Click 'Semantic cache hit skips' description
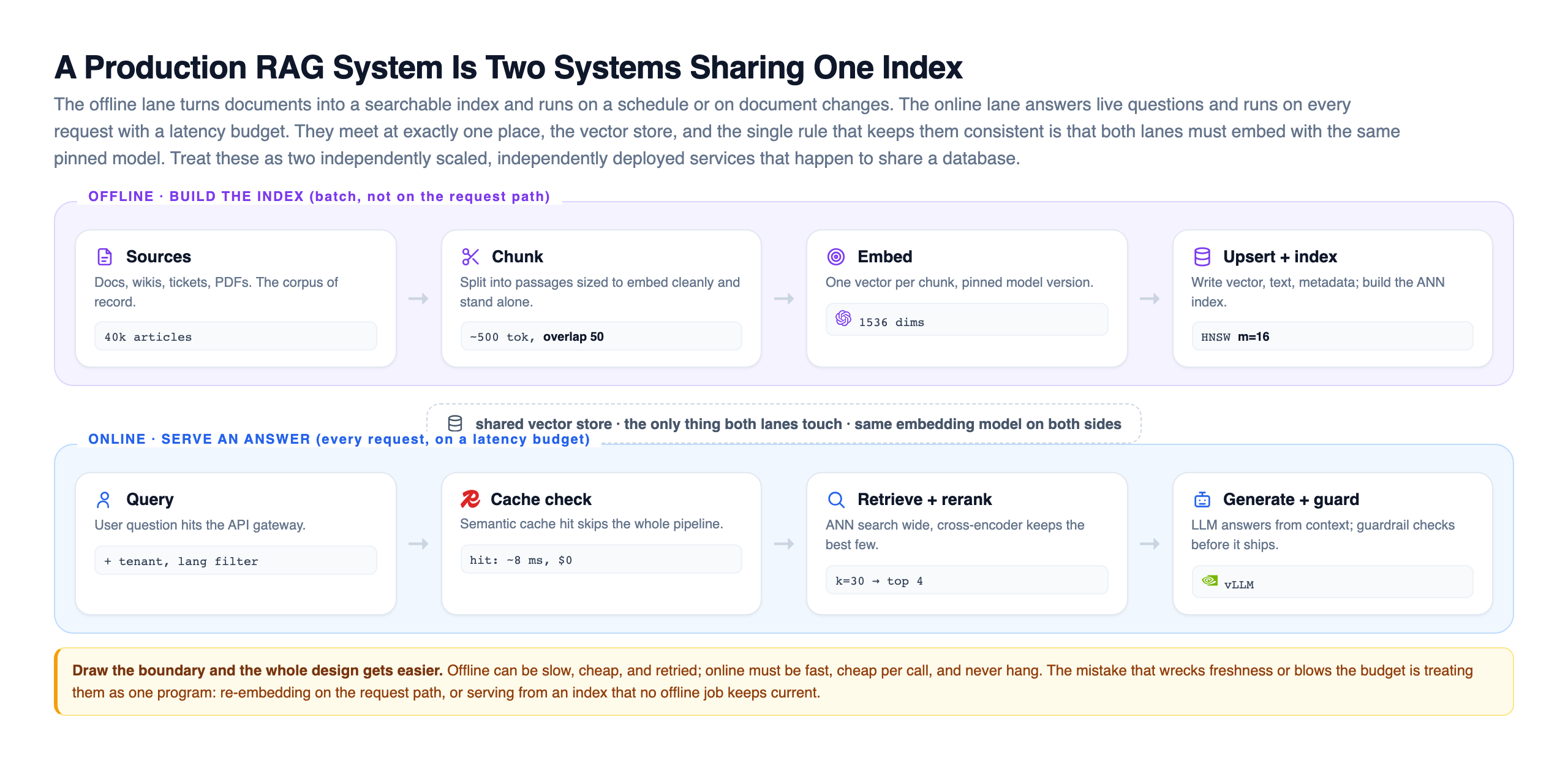The height and width of the screenshot is (760, 1568). [591, 524]
